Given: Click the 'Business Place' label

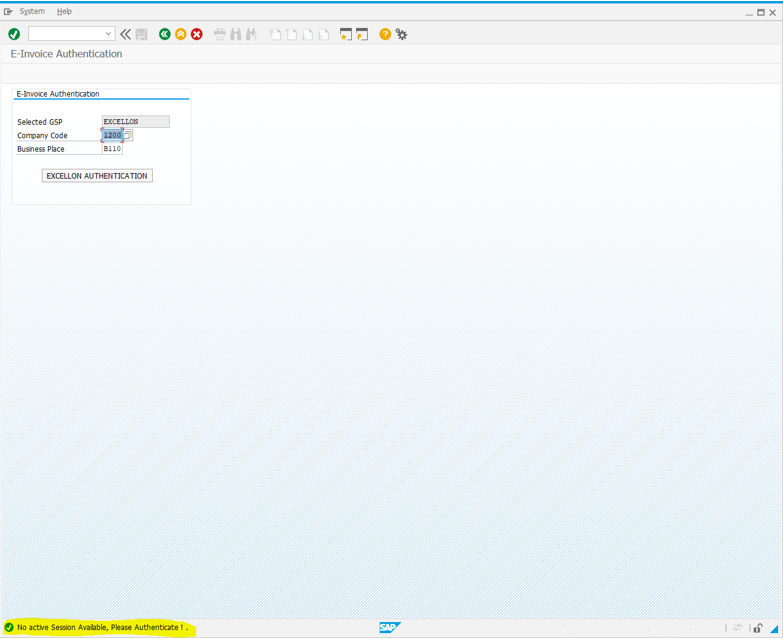Looking at the screenshot, I should coord(40,149).
